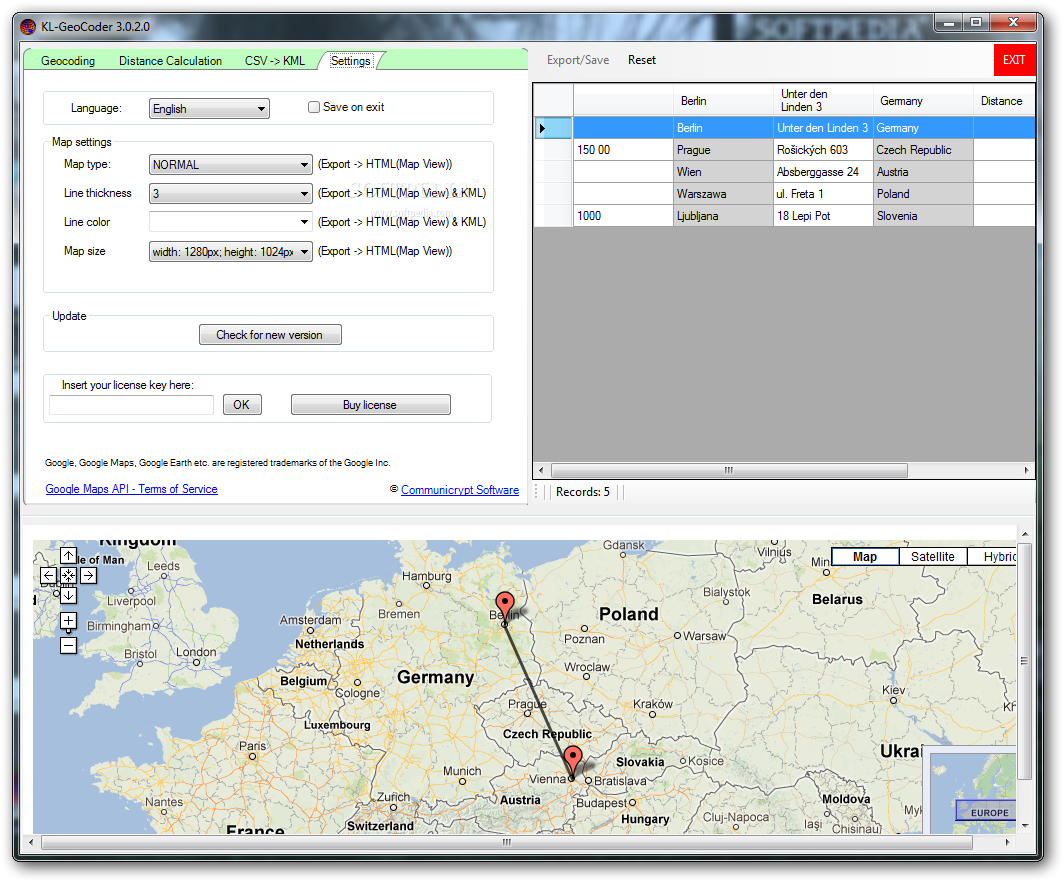The width and height of the screenshot is (1064, 882).
Task: Pan the map left with the arrow icon
Action: tap(48, 576)
